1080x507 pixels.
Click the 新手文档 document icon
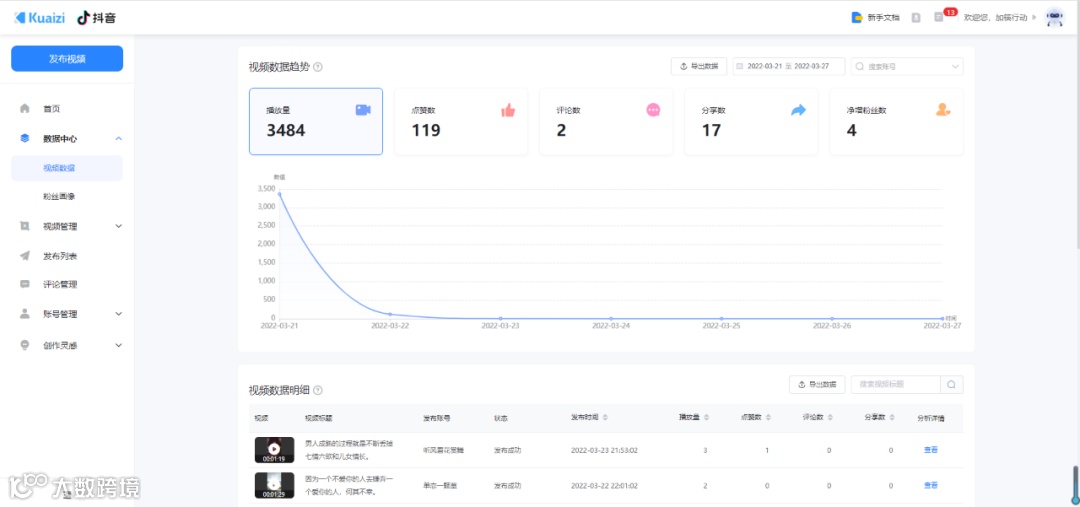pyautogui.click(x=858, y=18)
